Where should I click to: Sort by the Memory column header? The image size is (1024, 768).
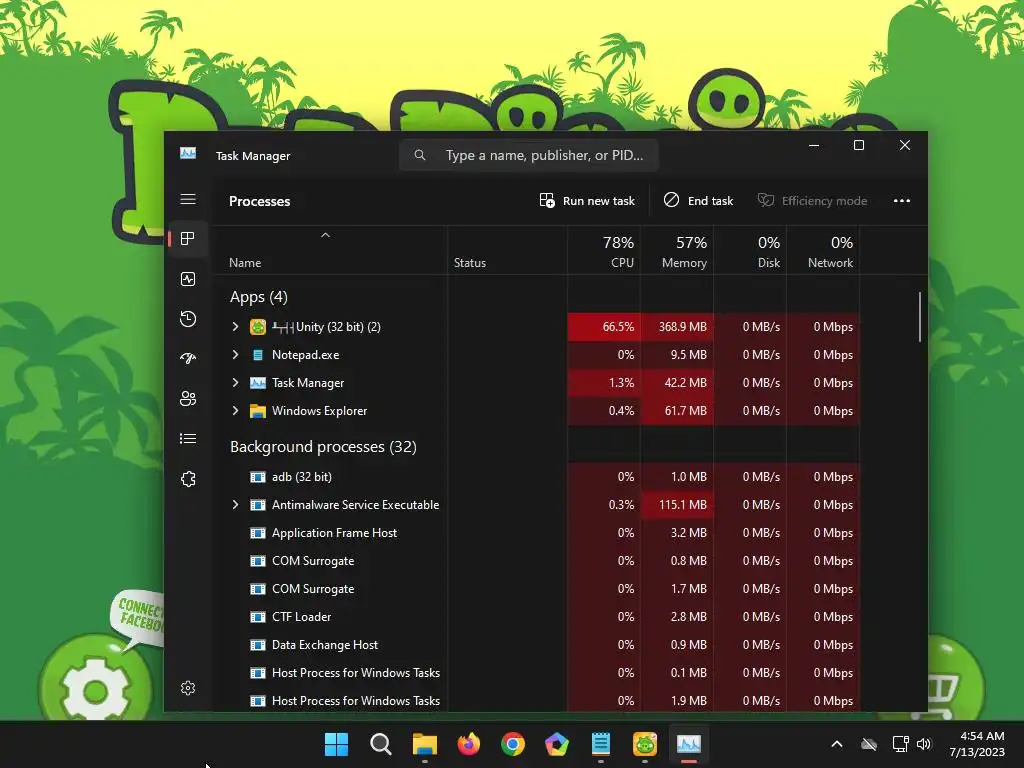point(677,251)
